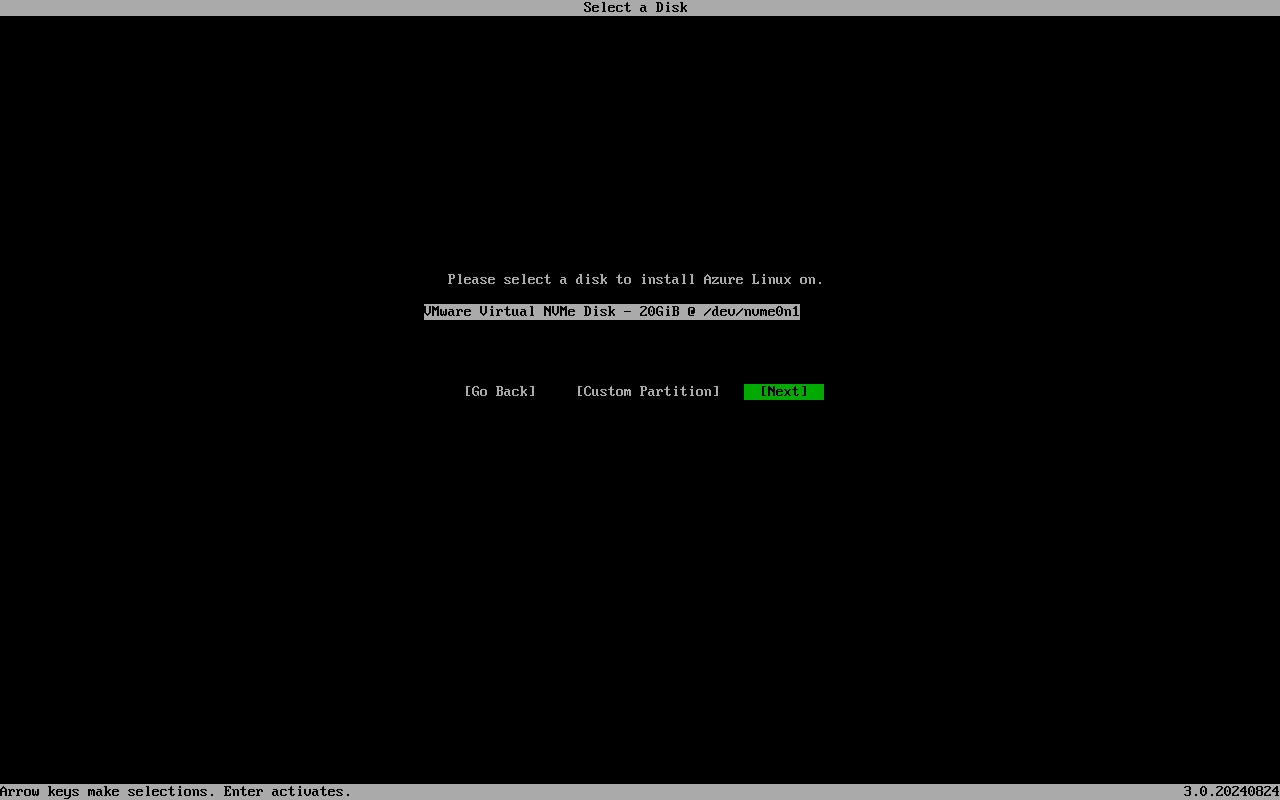Activate the green [Next] button
This screenshot has width=1280, height=800.
pyautogui.click(x=784, y=391)
